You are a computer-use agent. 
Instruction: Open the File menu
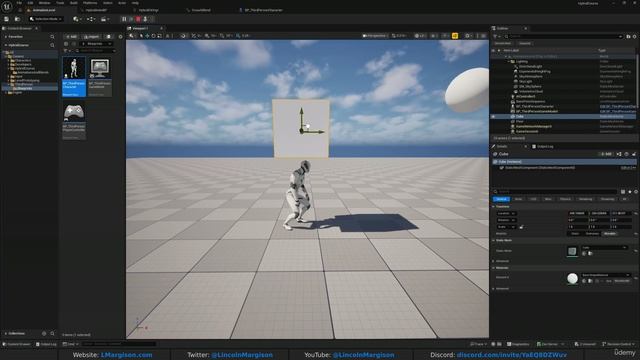click(19, 3)
